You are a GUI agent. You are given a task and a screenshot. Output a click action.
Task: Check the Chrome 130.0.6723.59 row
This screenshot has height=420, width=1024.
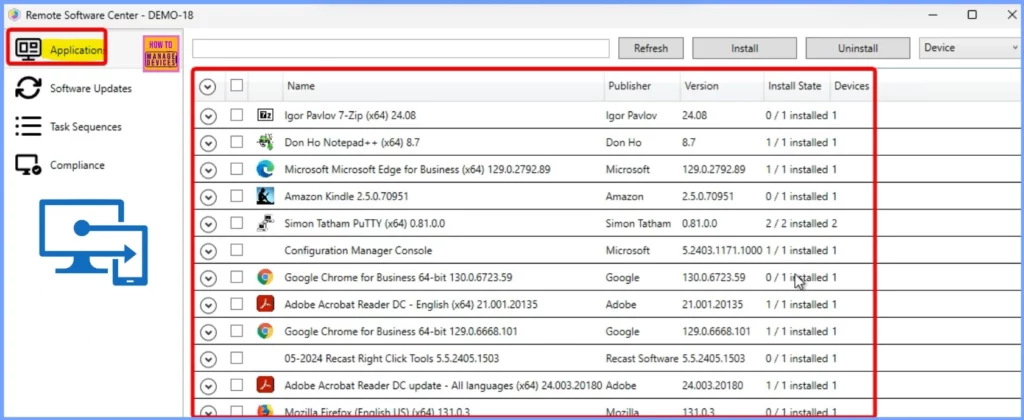236,277
